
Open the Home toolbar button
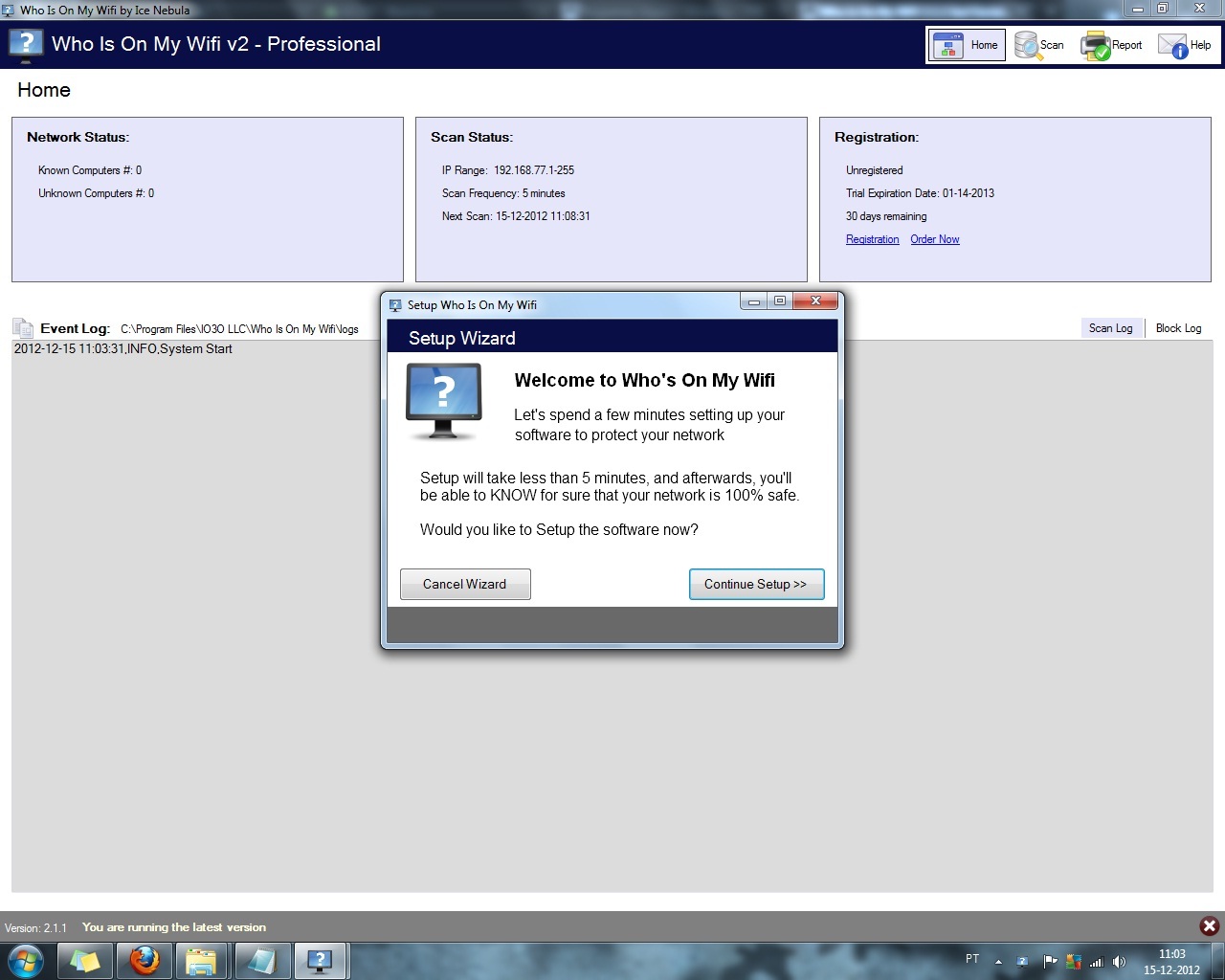967,45
